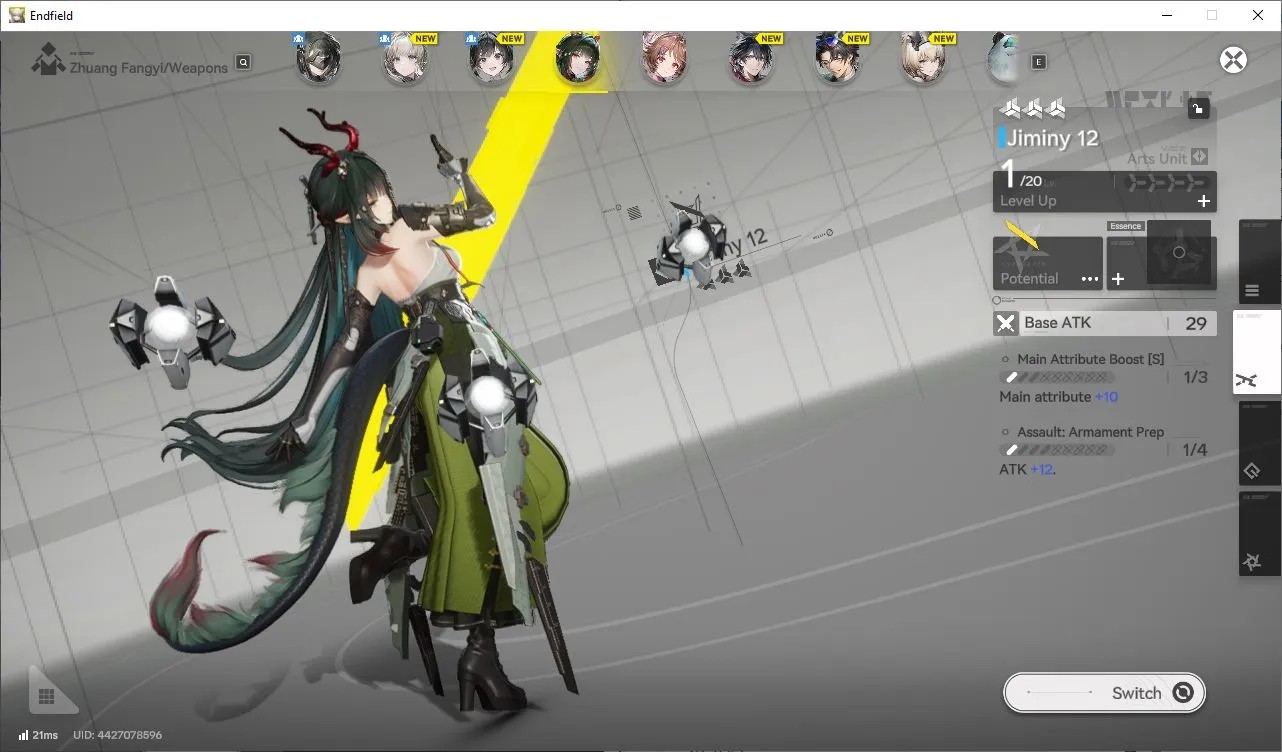Add an Essence with the plus icon
This screenshot has width=1282, height=752.
point(1118,279)
